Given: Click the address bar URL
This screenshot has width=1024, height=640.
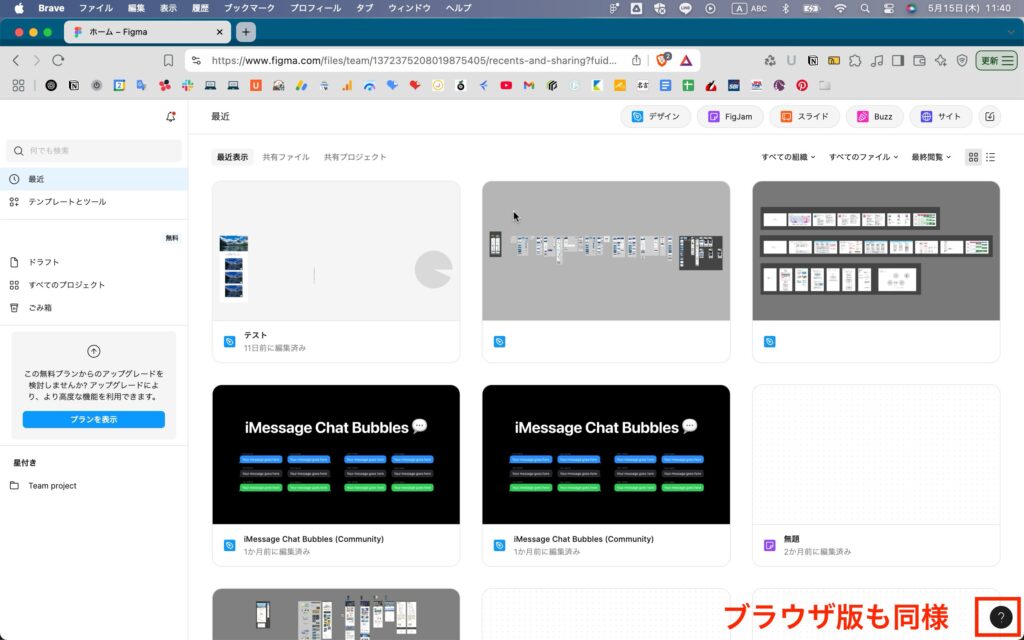Looking at the screenshot, I should [414, 61].
